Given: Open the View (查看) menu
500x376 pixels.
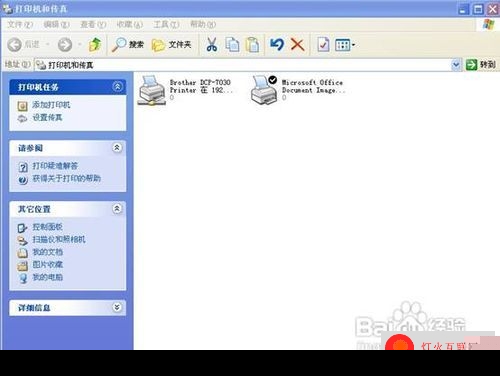Looking at the screenshot, I should [x=93, y=24].
